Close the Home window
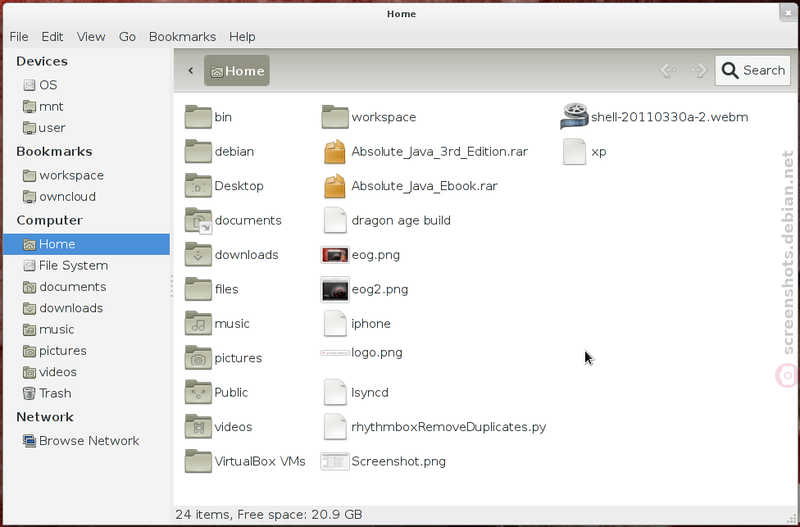Viewport: 800px width, 527px height. pos(788,13)
